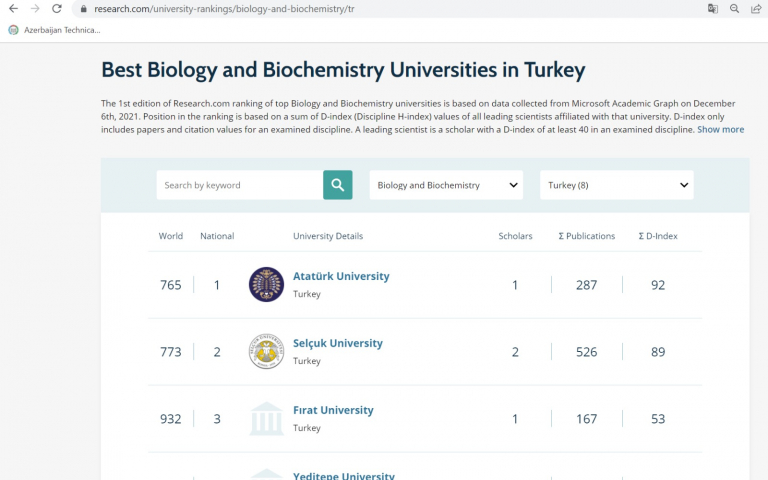Click the share page icon
The height and width of the screenshot is (480, 768).
756,8
